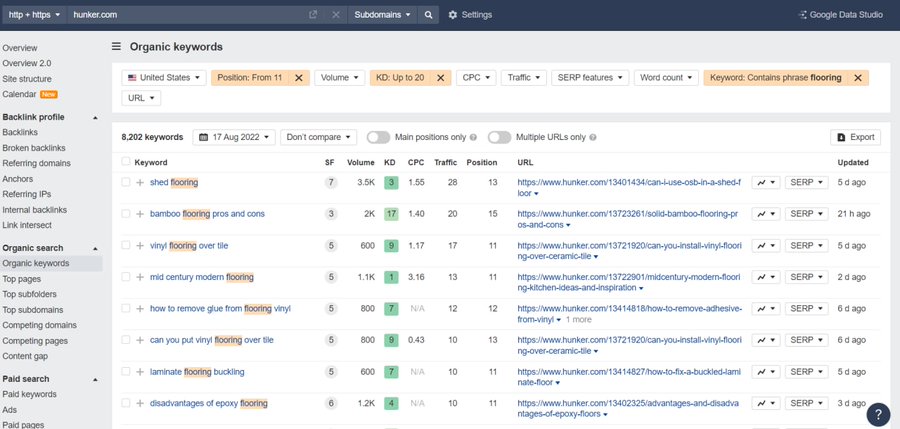Open the Traffic filter dropdown

(523, 78)
